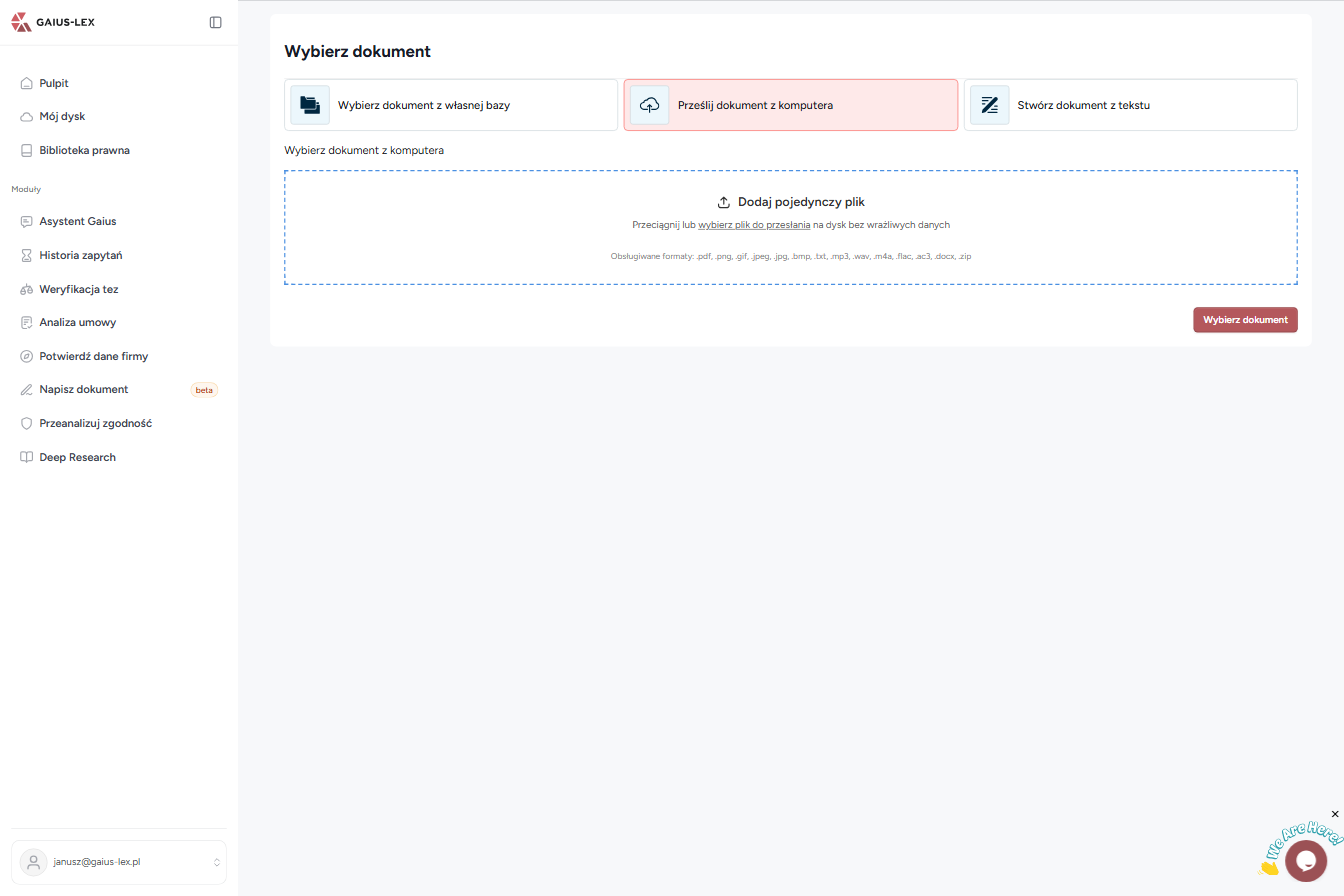Open Biblioteka prawna book icon
The image size is (1344, 896).
27,151
